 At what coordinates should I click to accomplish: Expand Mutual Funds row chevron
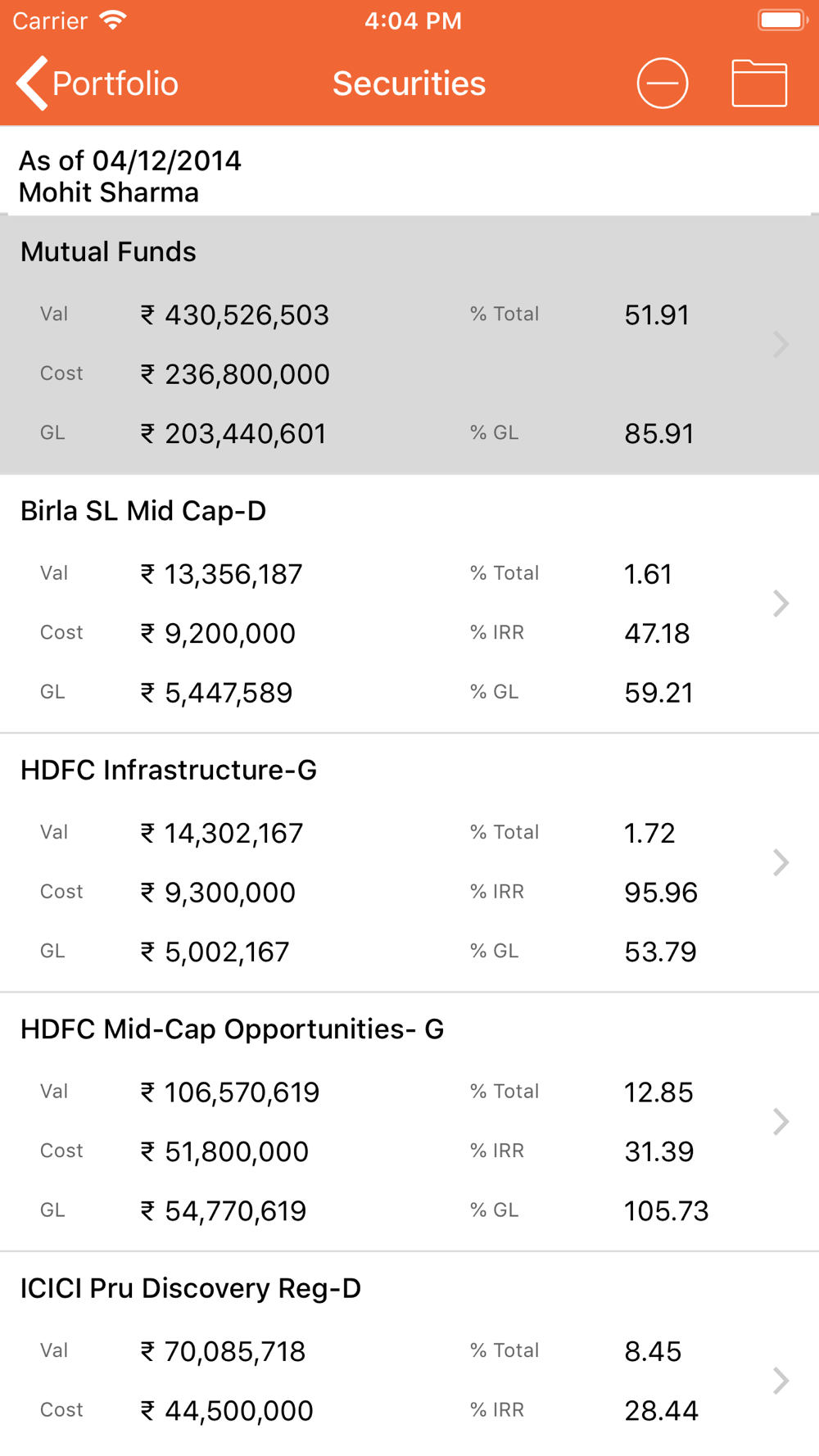point(781,344)
